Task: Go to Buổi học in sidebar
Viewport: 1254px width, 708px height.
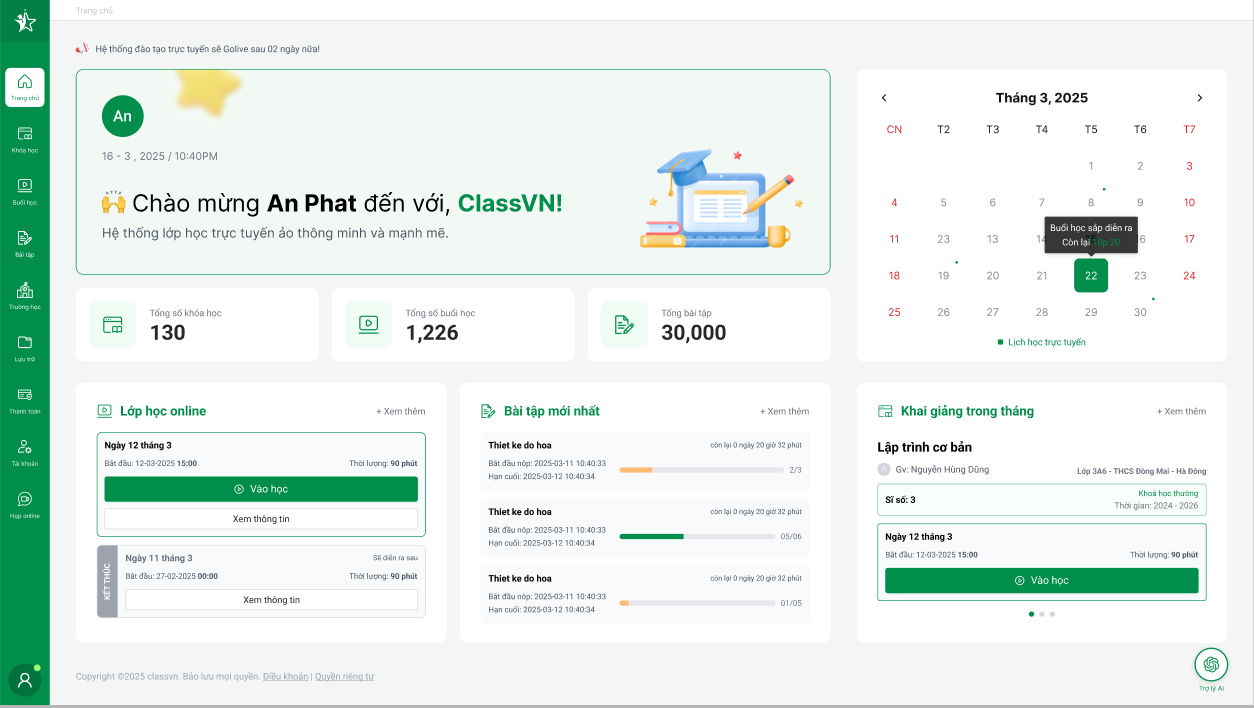Action: (x=25, y=186)
